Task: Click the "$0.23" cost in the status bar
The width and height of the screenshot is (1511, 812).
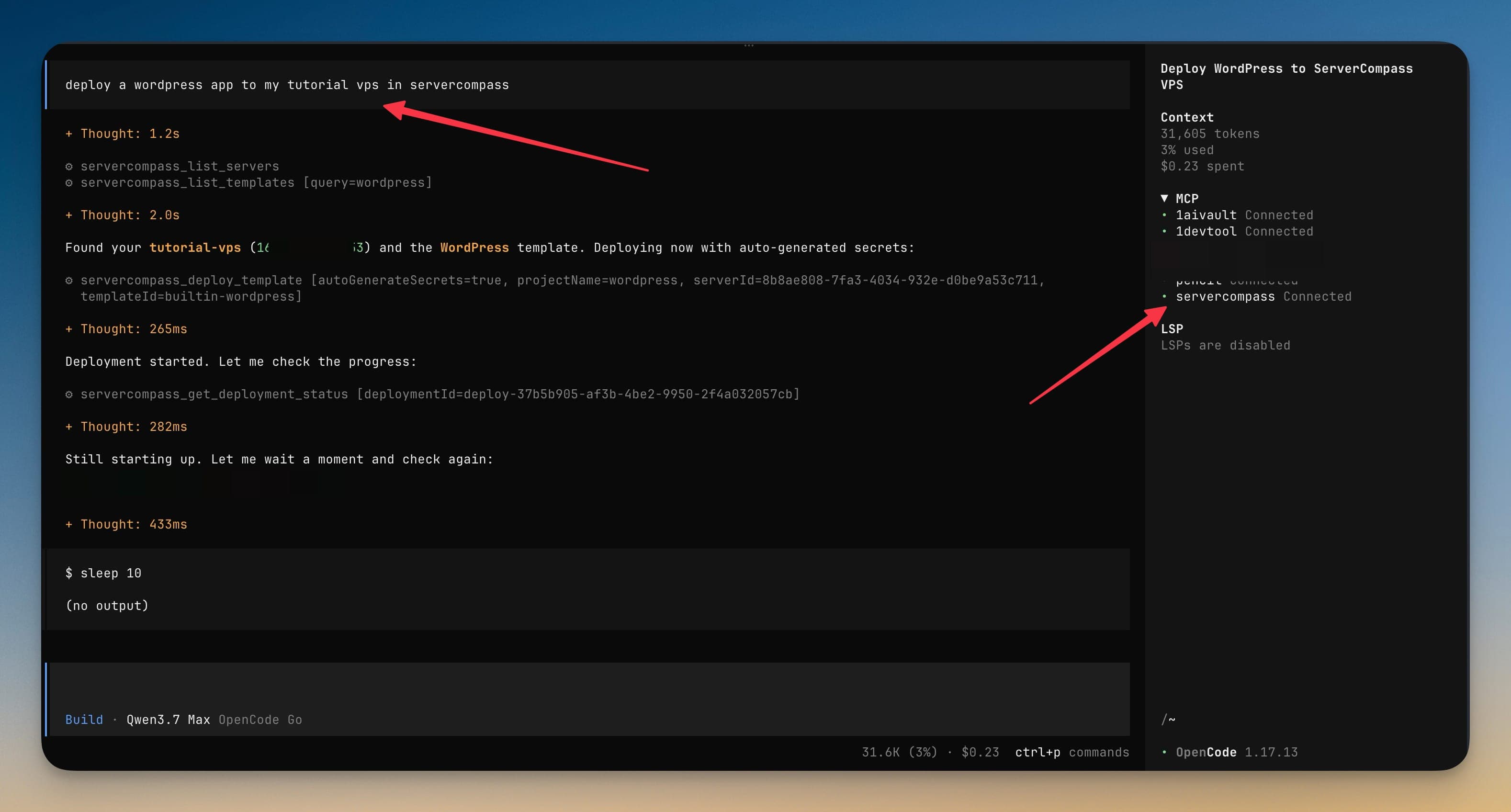Action: 980,752
